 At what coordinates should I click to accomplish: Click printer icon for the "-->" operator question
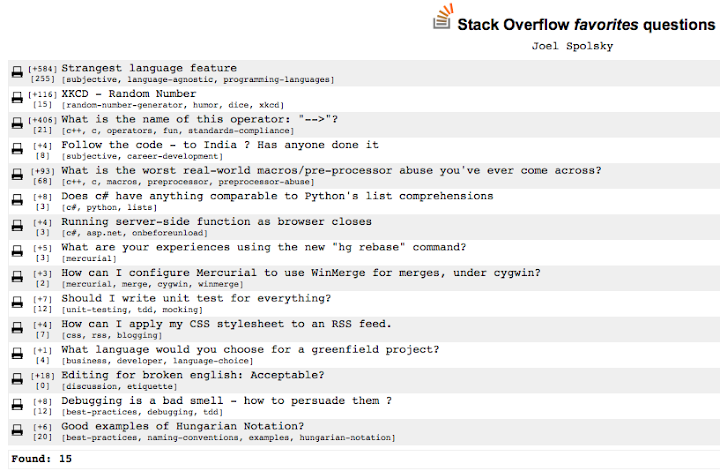[17, 124]
